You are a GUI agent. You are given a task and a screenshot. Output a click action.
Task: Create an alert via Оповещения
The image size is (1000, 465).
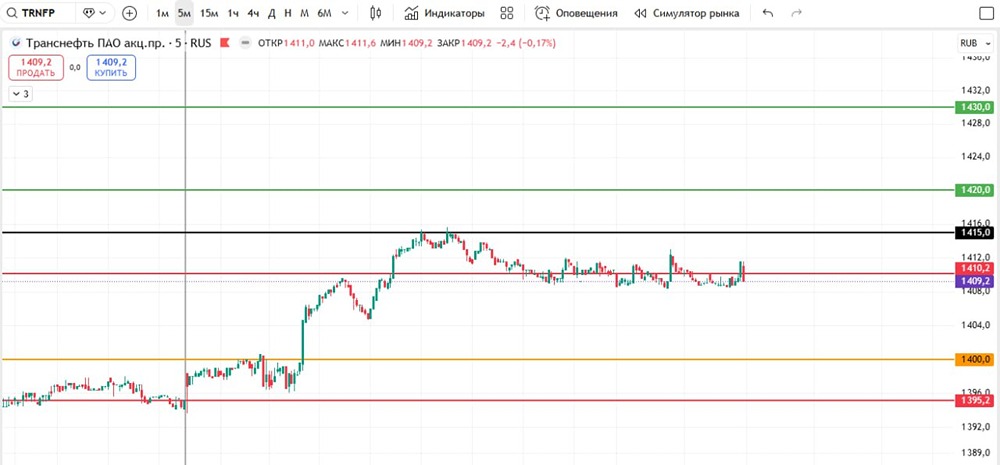(x=576, y=13)
